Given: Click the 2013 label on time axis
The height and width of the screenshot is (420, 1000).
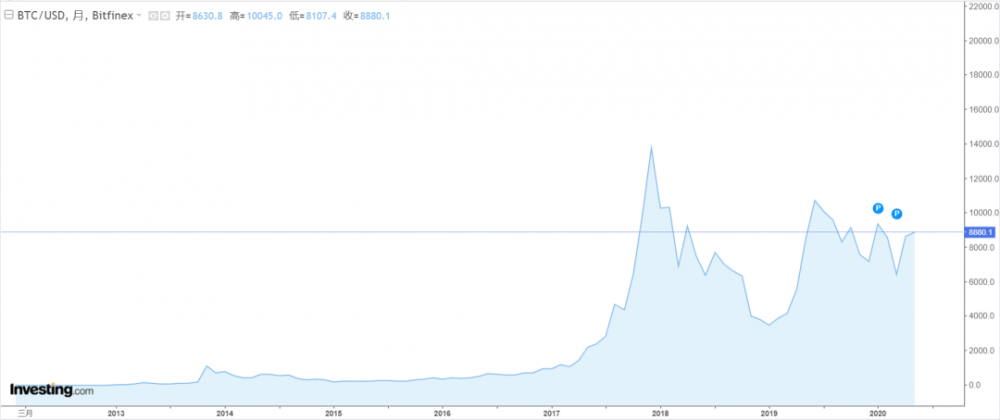Looking at the screenshot, I should [116, 412].
